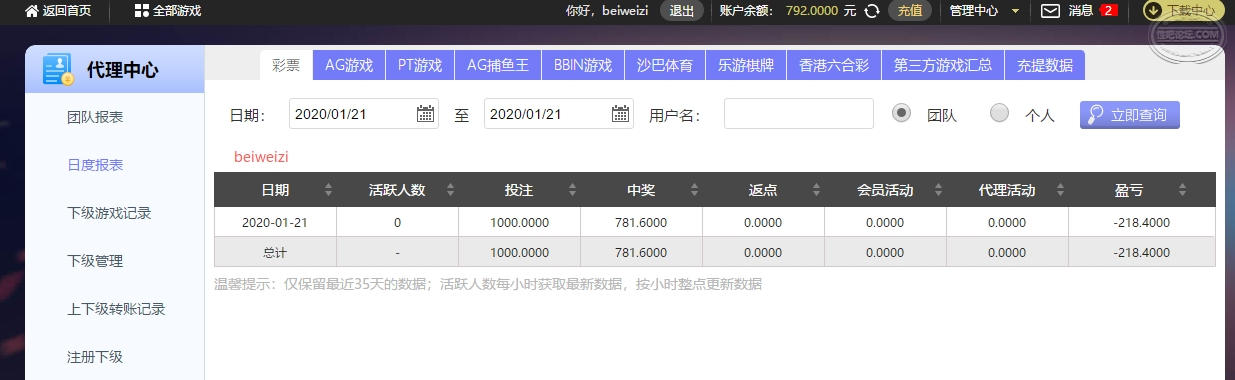The width and height of the screenshot is (1235, 380).
Task: Open the 消息 messages link
Action: (1080, 11)
